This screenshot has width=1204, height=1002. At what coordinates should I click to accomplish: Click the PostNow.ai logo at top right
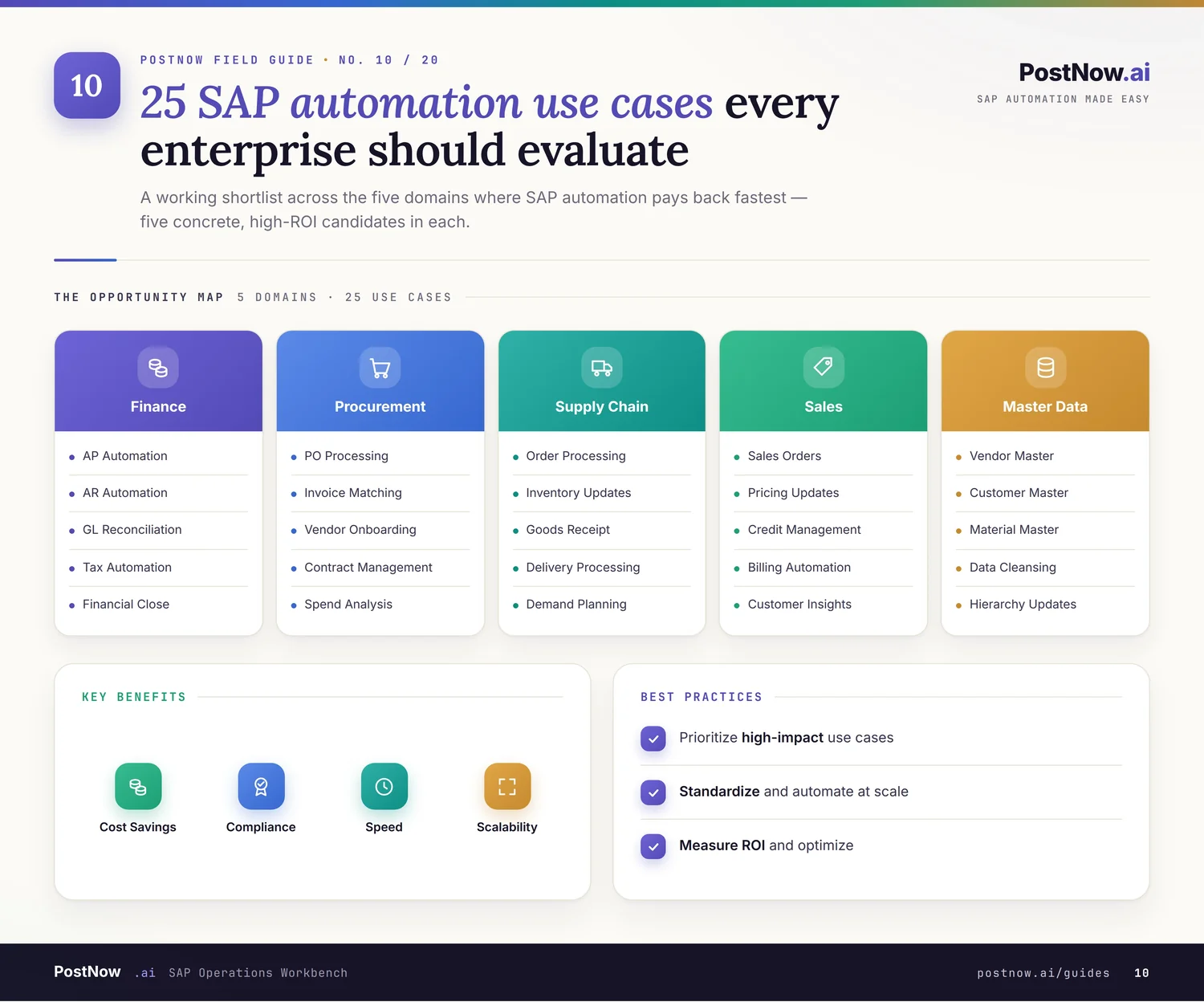[1084, 72]
